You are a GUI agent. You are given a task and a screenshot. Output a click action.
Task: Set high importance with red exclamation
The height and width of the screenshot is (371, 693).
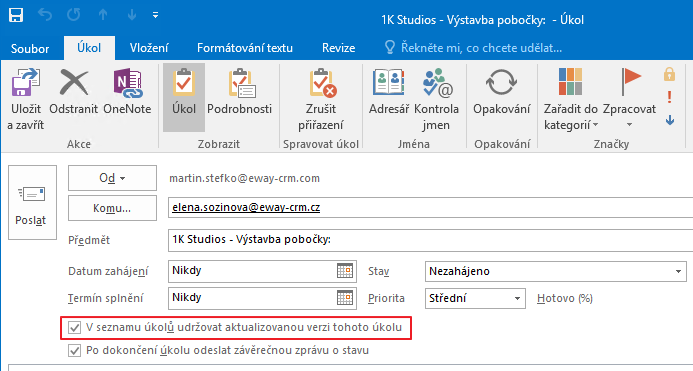[x=670, y=97]
